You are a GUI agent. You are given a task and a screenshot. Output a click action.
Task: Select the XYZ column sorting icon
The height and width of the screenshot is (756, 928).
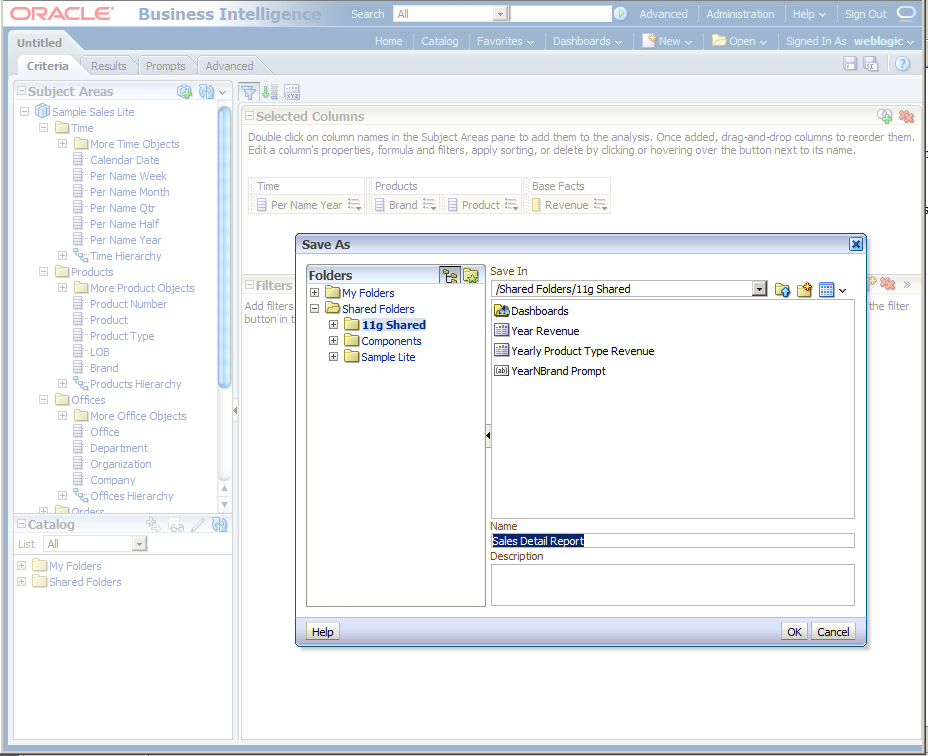pos(291,91)
